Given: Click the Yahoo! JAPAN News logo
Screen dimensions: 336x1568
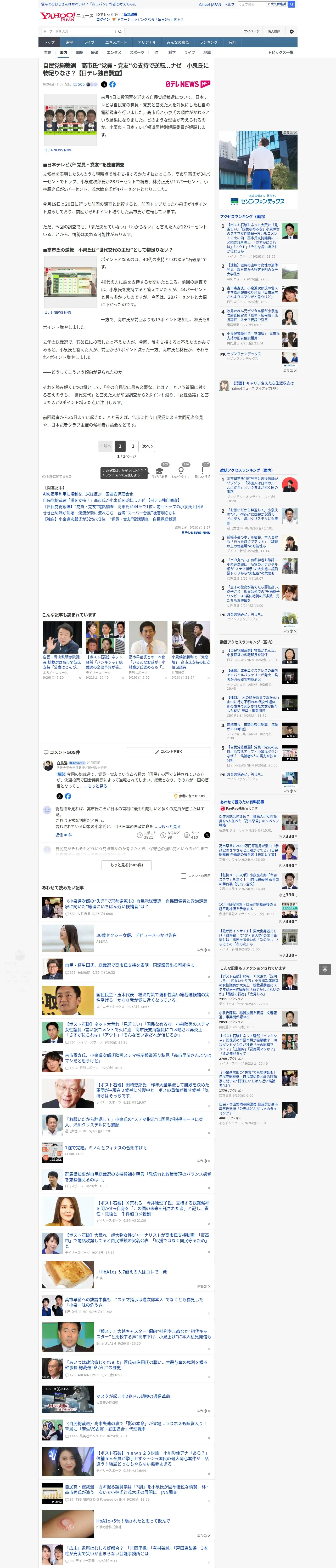Looking at the screenshot, I should [66, 16].
